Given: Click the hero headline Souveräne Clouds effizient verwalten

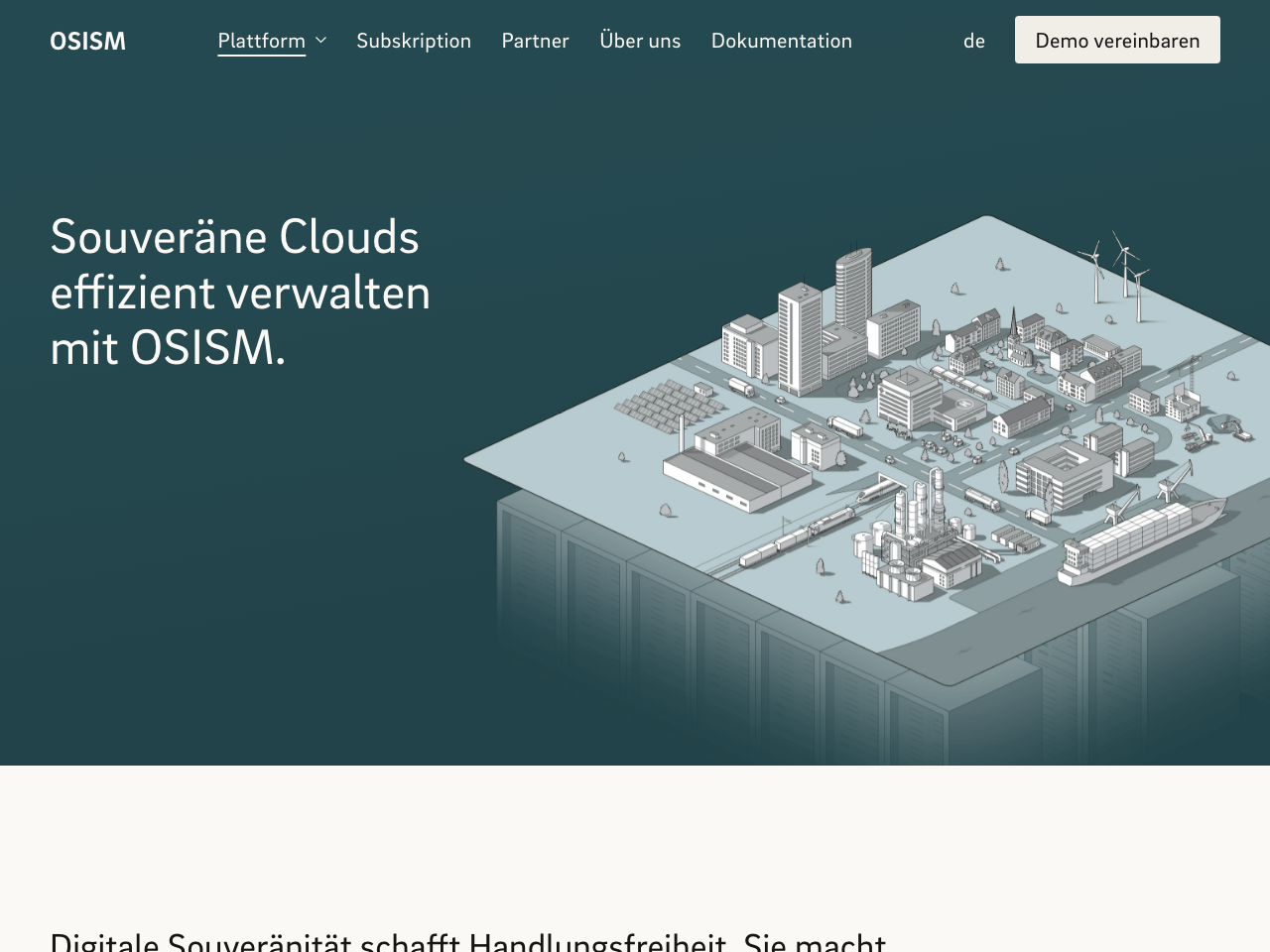Looking at the screenshot, I should tap(238, 293).
